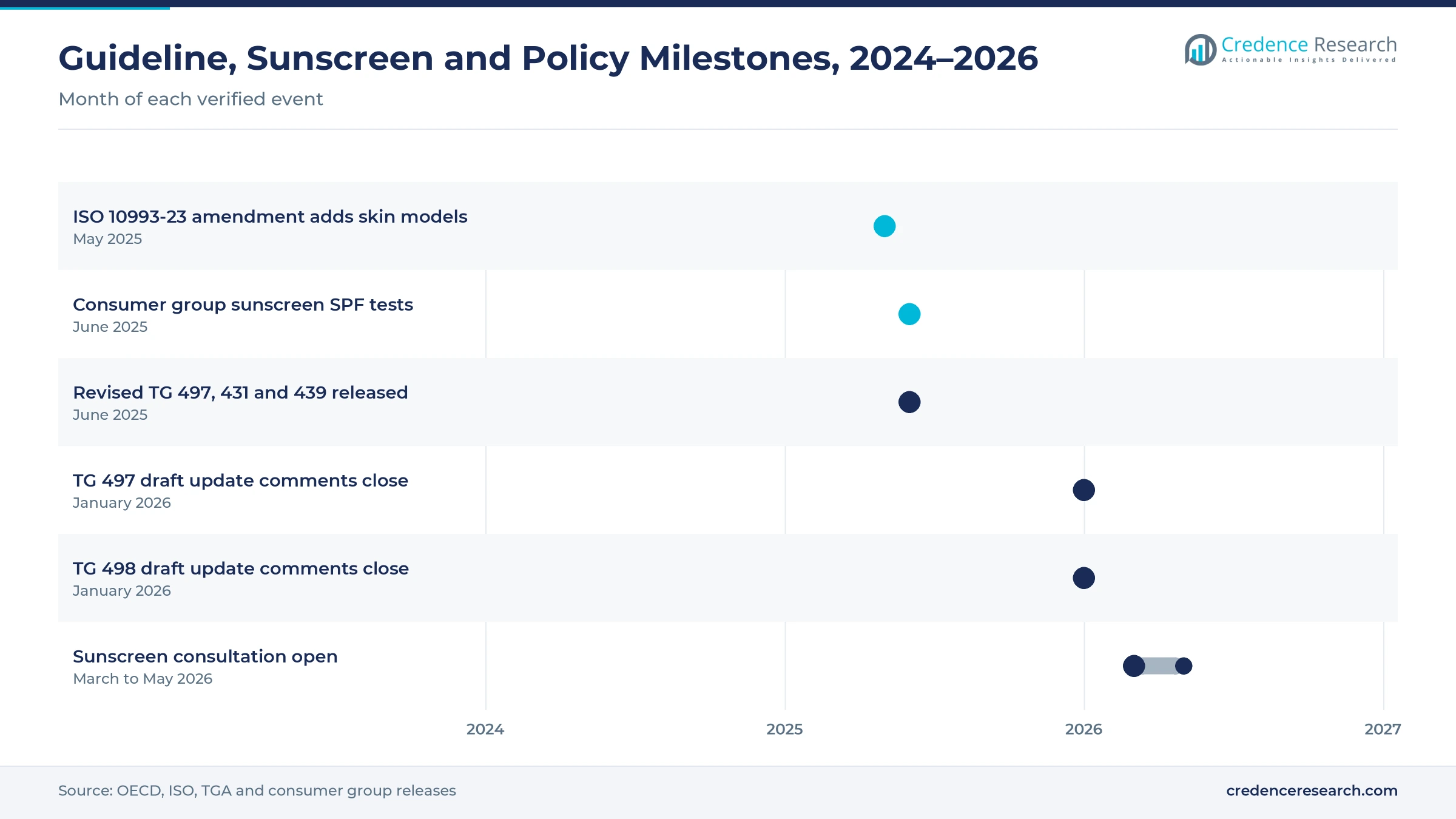
Task: Click 'TG 497 draft update comments close' label
Action: tap(240, 480)
